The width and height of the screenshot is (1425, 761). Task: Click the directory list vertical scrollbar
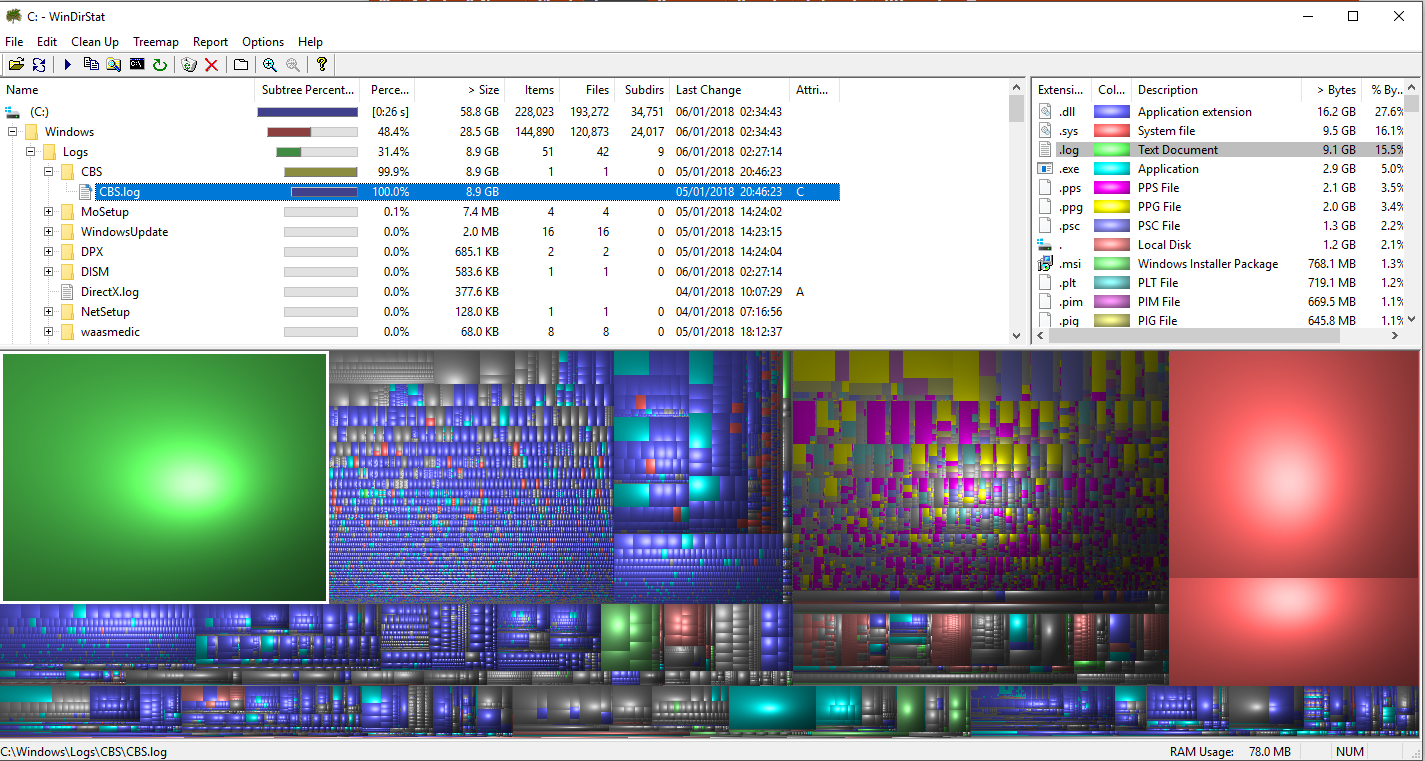click(x=1017, y=212)
